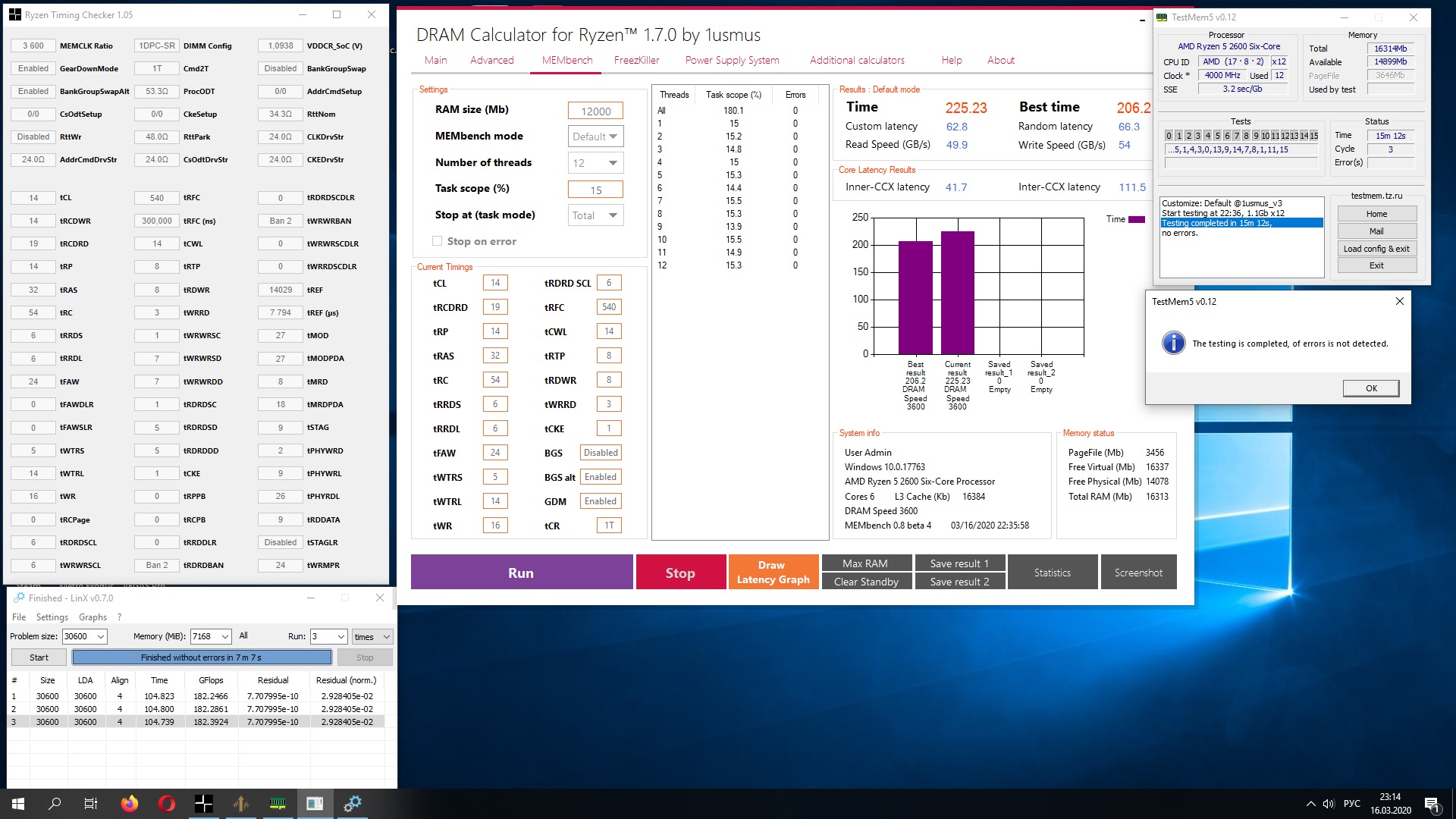Image resolution: width=1456 pixels, height=819 pixels.
Task: Click OK in the TestMem5 dialog
Action: point(1370,388)
